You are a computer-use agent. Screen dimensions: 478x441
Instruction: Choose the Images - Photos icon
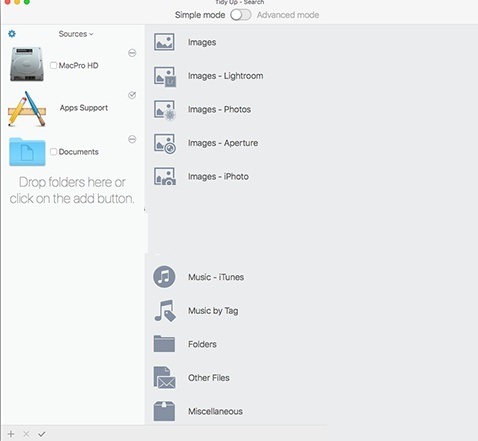point(164,110)
